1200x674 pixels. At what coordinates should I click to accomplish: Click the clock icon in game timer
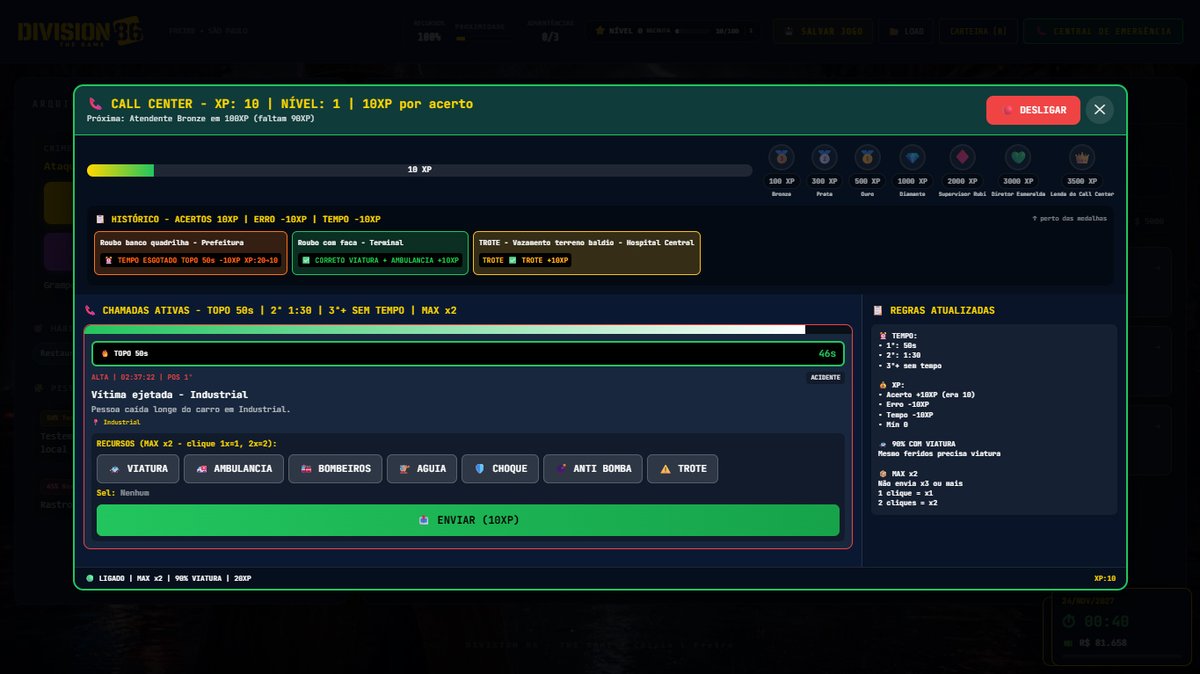pyautogui.click(x=1069, y=621)
